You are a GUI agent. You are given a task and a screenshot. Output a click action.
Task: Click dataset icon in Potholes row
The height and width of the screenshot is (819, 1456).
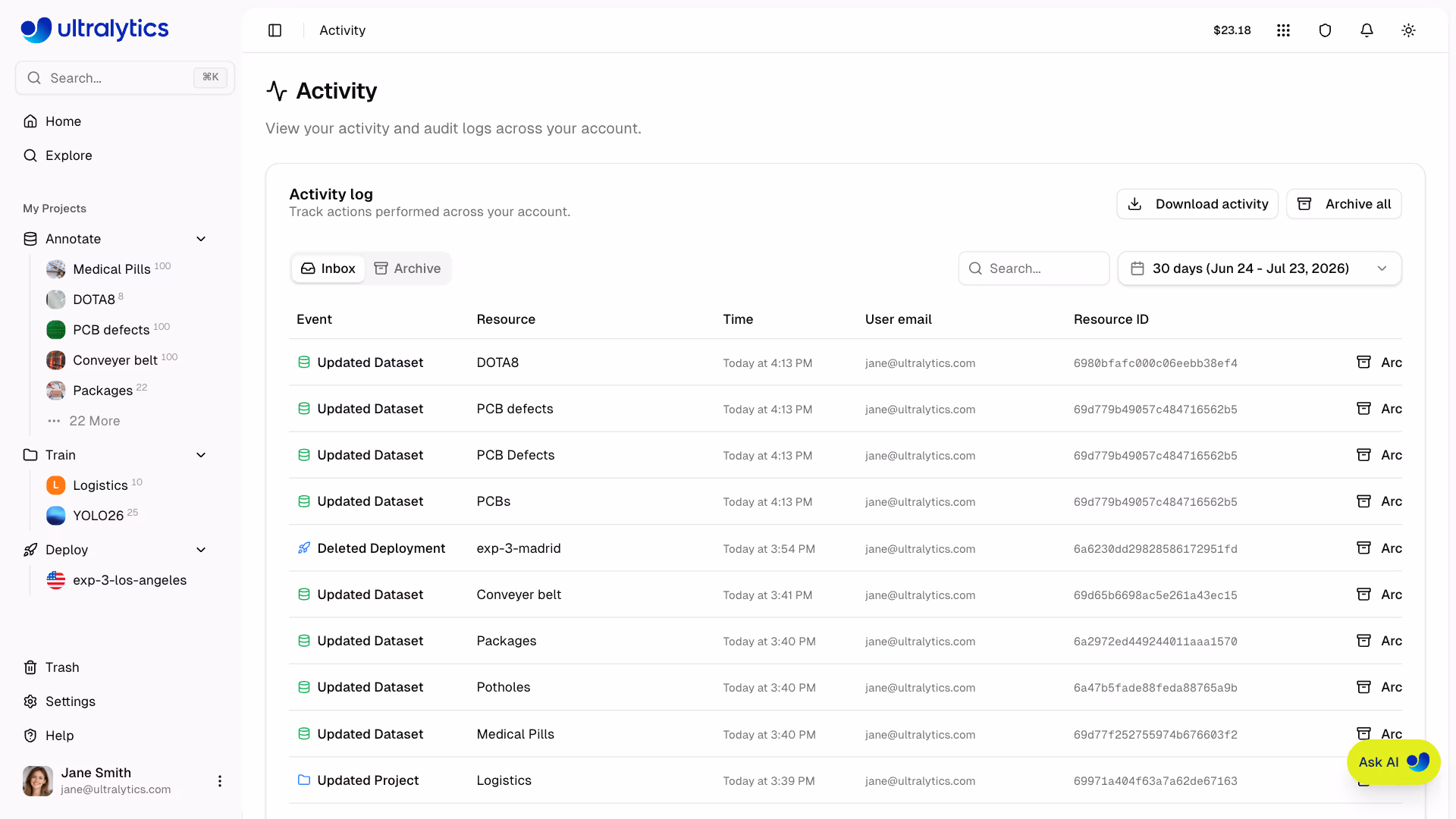click(x=304, y=687)
